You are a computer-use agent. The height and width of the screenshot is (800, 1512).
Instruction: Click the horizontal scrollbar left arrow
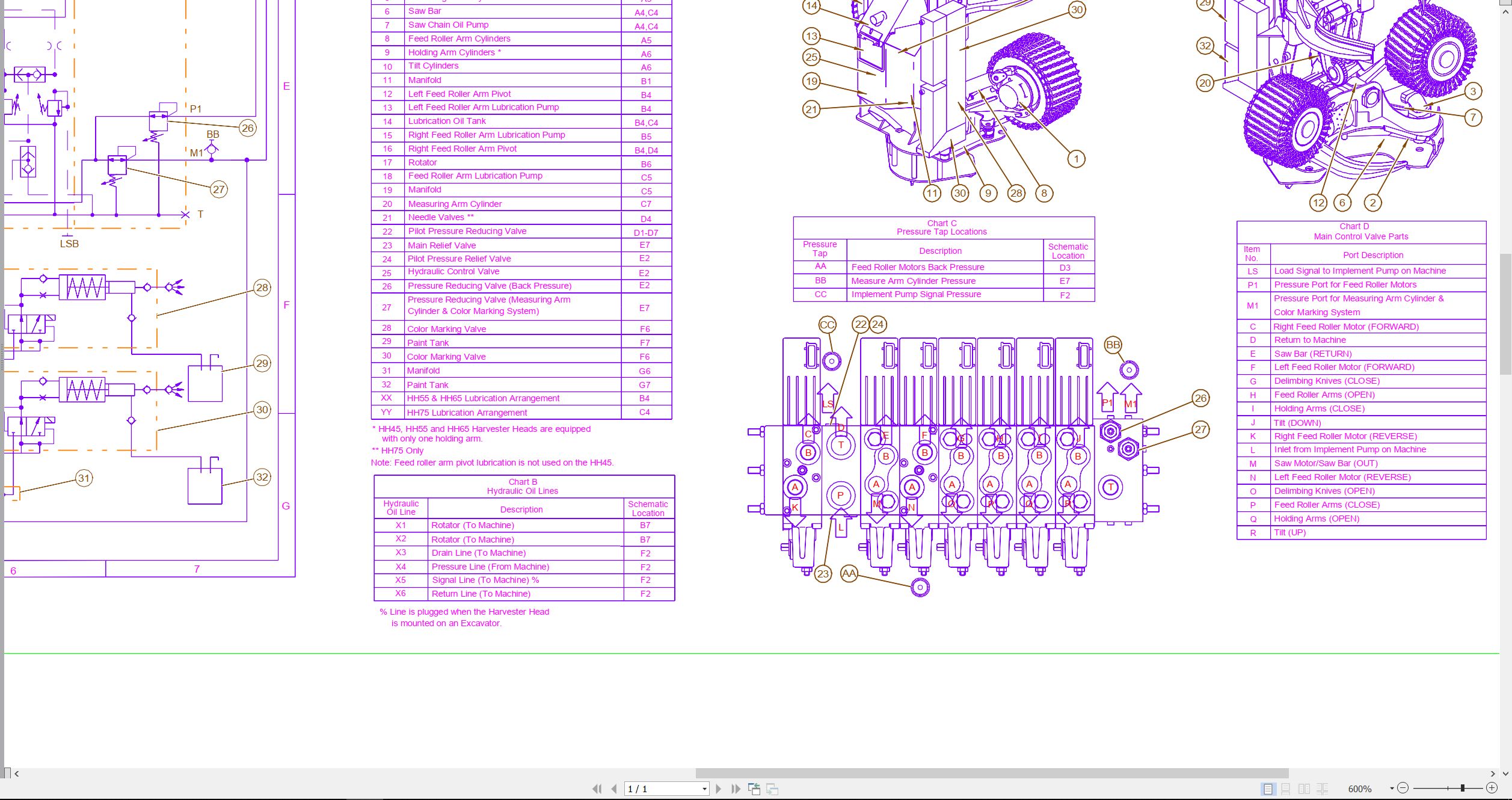17,774
